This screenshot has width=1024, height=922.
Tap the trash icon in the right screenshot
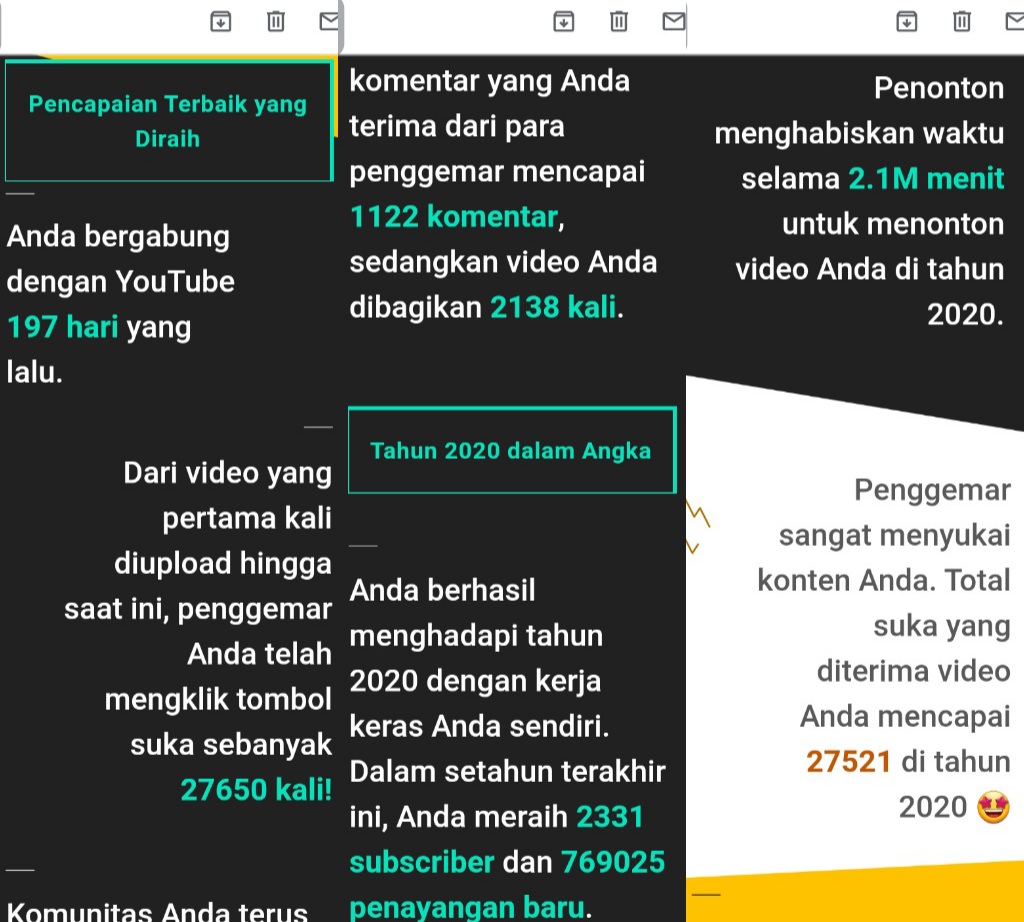click(962, 22)
